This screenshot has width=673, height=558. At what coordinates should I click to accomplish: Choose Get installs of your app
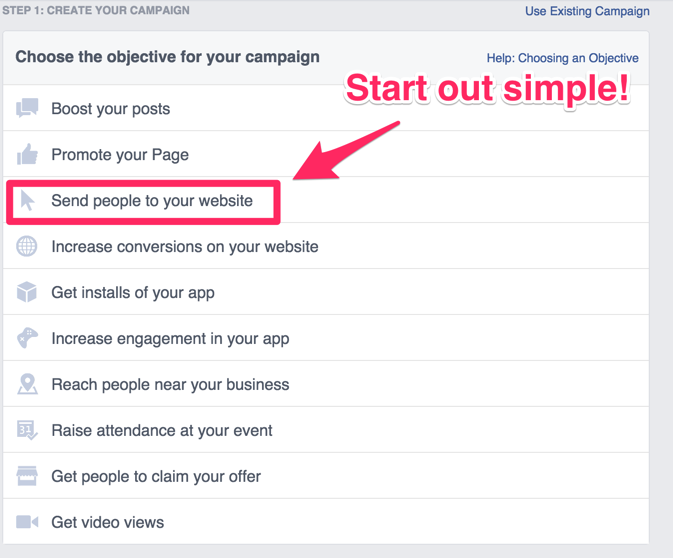[x=133, y=293]
